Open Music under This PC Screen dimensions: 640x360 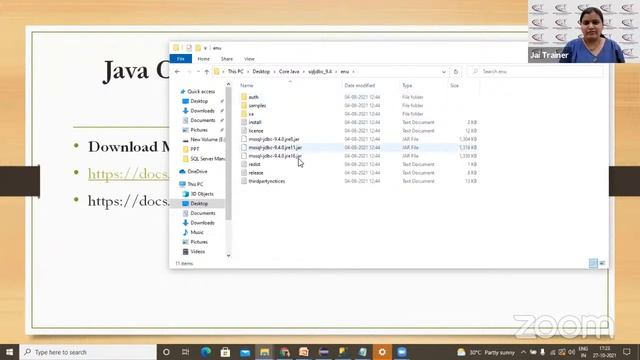click(197, 232)
